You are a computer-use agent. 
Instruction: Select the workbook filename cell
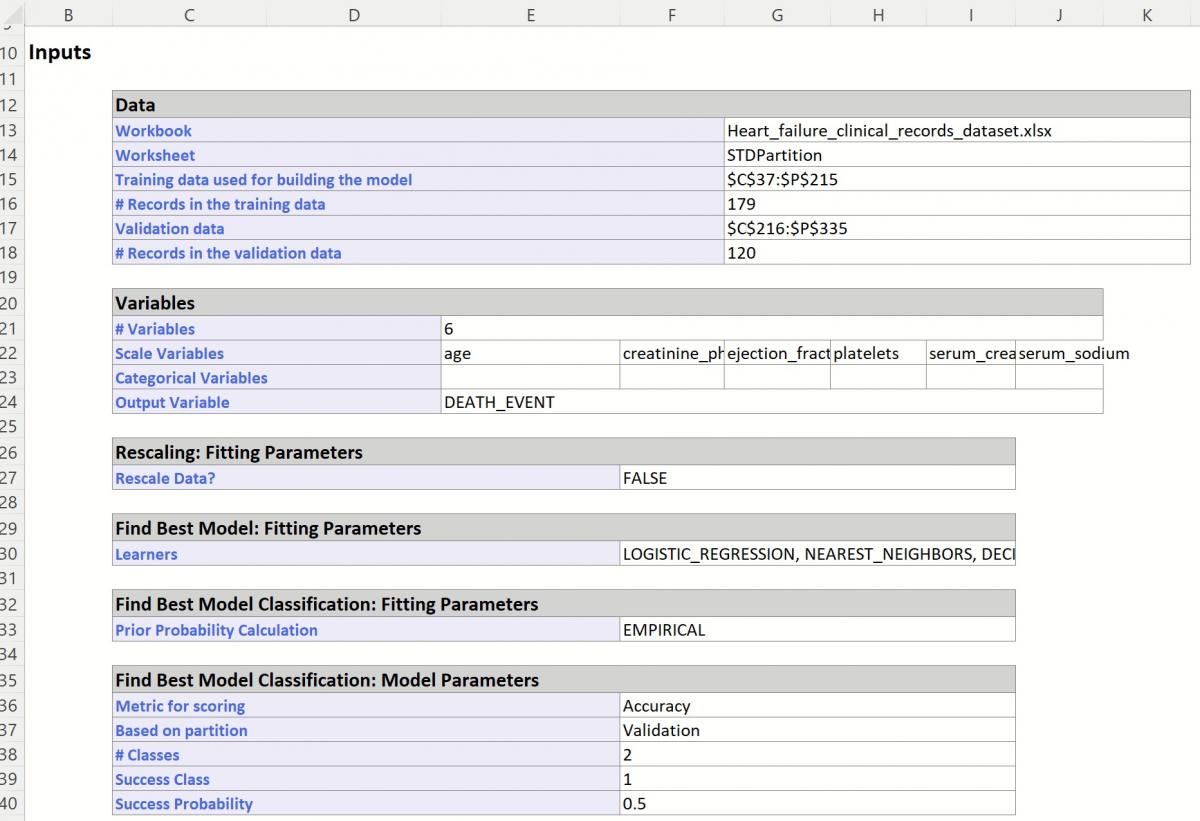point(889,131)
